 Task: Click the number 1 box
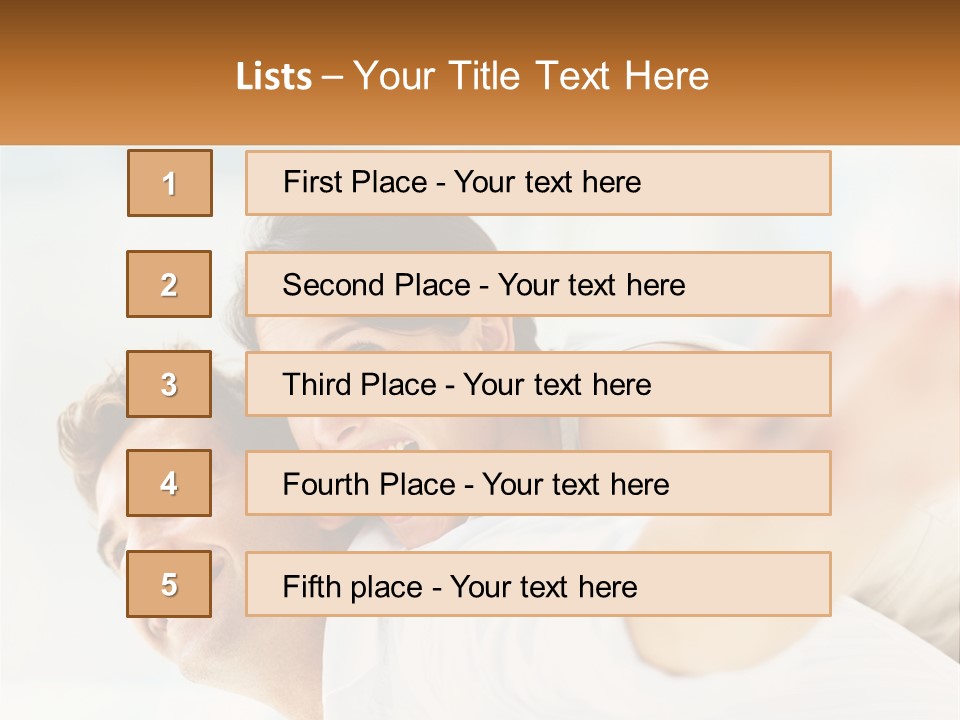[169, 183]
